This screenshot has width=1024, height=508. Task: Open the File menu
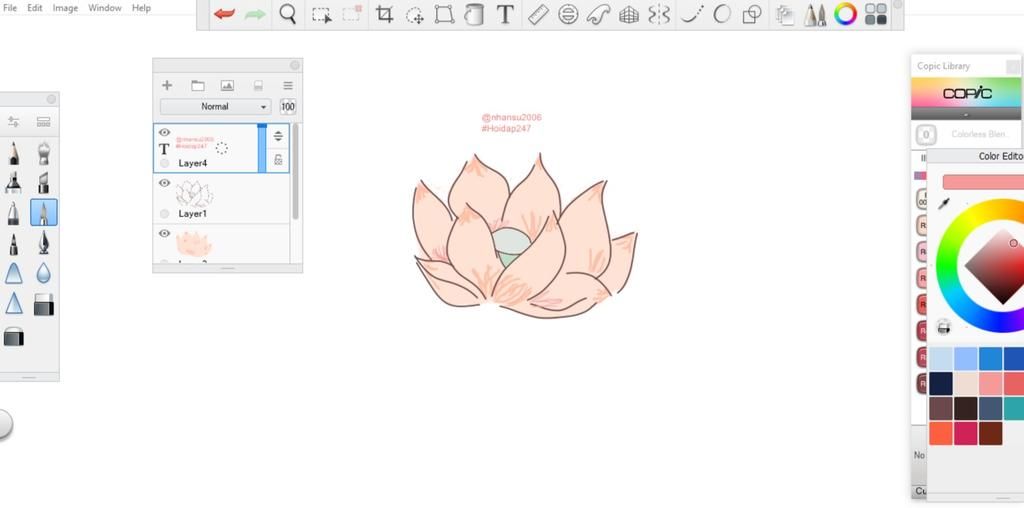point(10,8)
